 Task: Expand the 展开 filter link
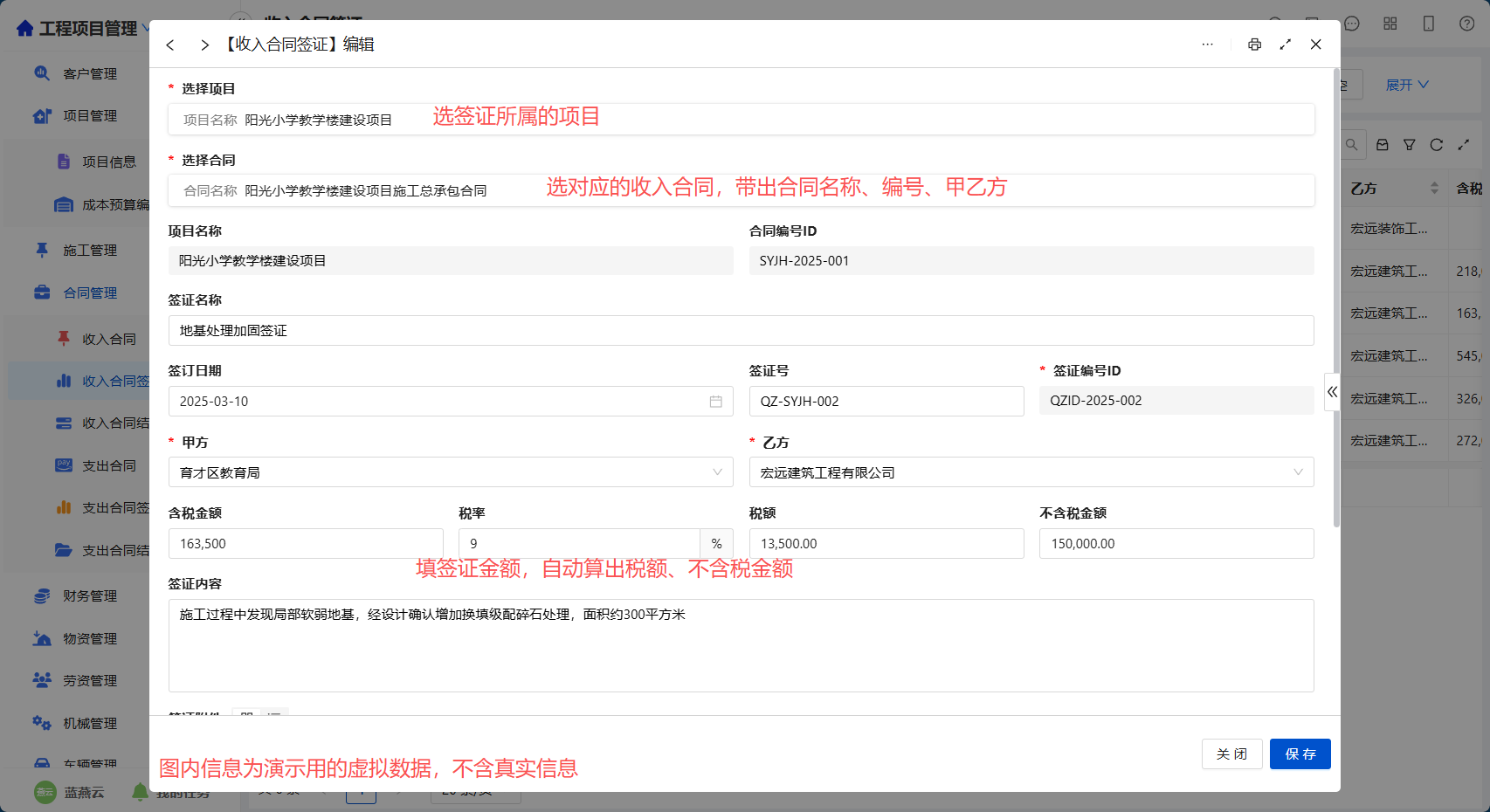(1407, 85)
